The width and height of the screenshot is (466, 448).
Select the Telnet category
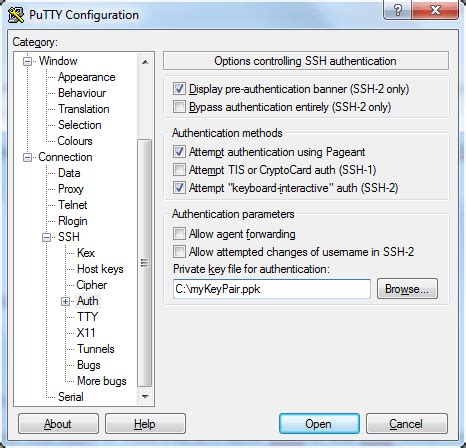tap(73, 205)
